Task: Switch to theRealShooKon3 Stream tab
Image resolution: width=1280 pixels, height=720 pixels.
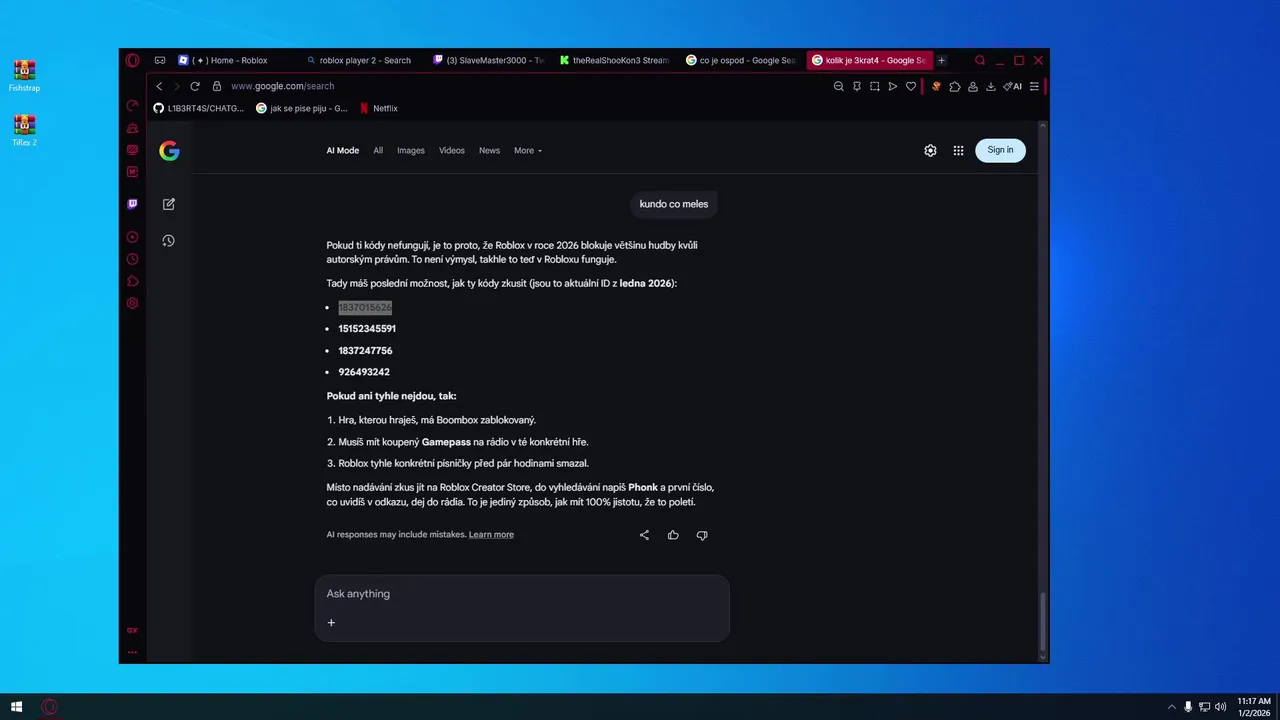Action: pos(614,60)
